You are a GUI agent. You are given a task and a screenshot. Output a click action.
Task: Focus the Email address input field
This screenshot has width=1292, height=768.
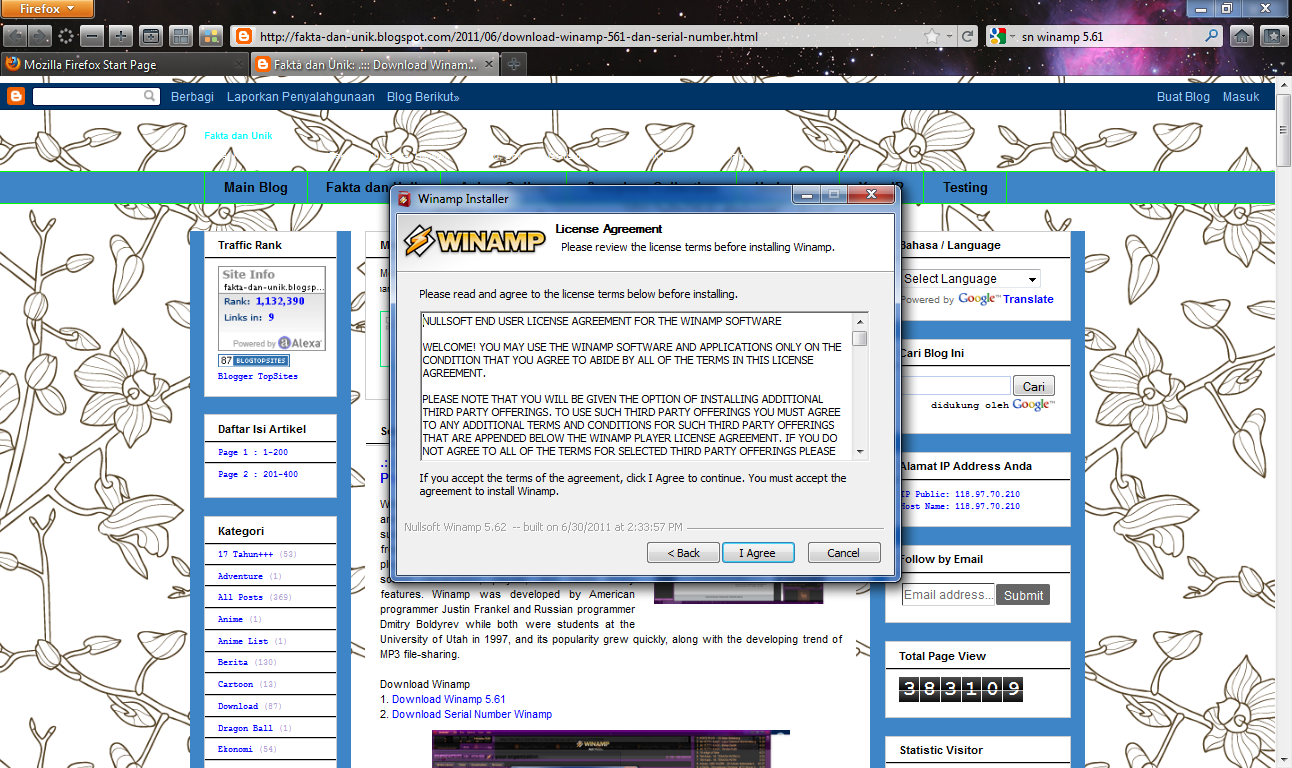click(948, 595)
